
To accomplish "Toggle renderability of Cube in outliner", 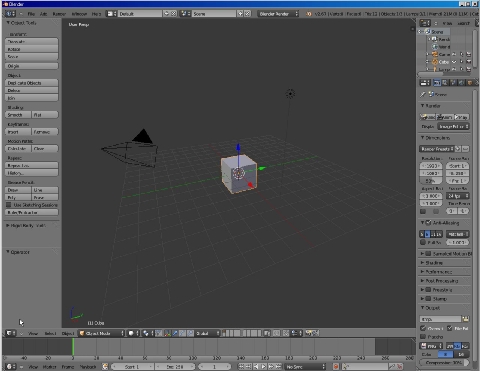I will pyautogui.click(x=468, y=62).
